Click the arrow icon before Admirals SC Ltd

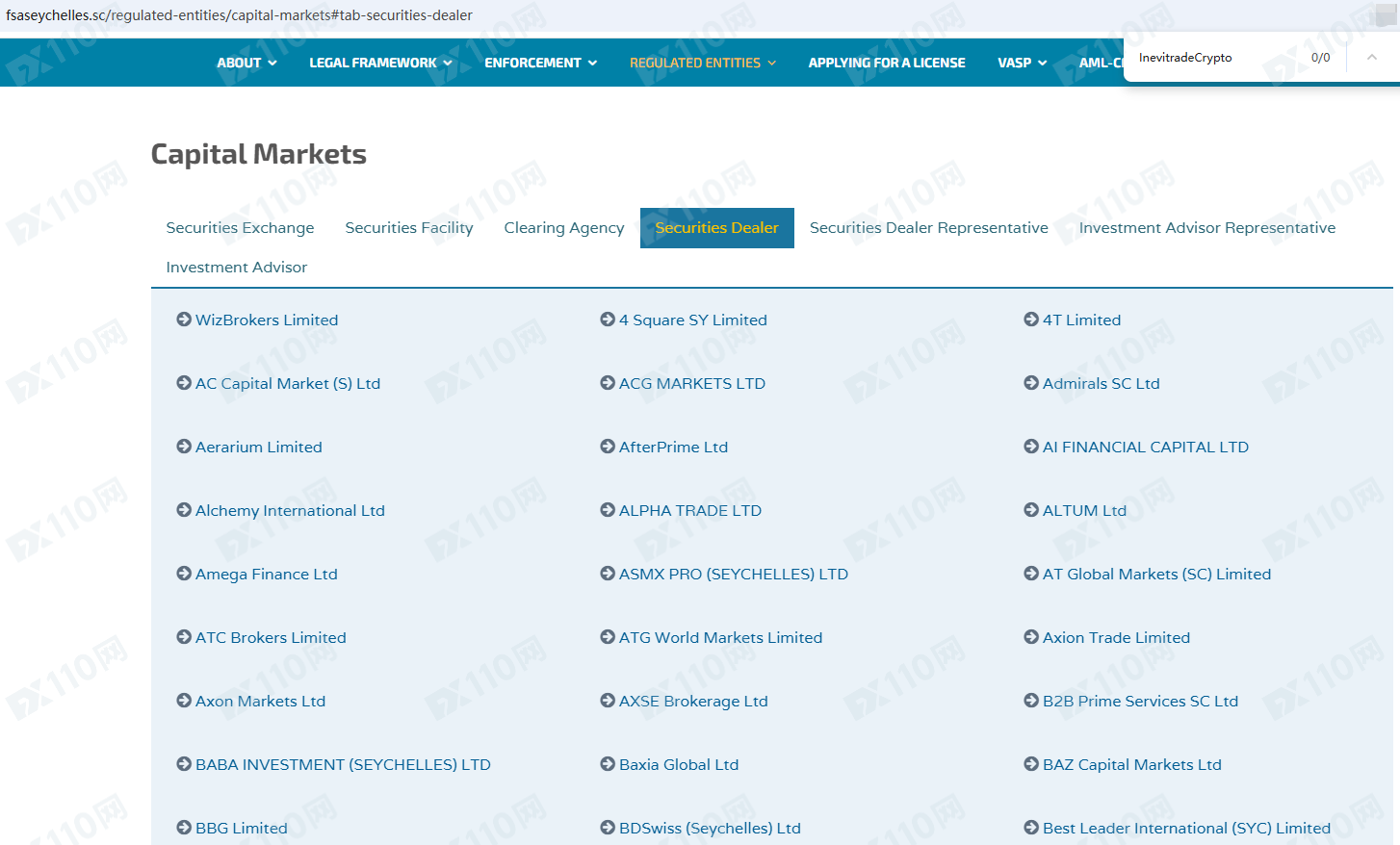1031,383
